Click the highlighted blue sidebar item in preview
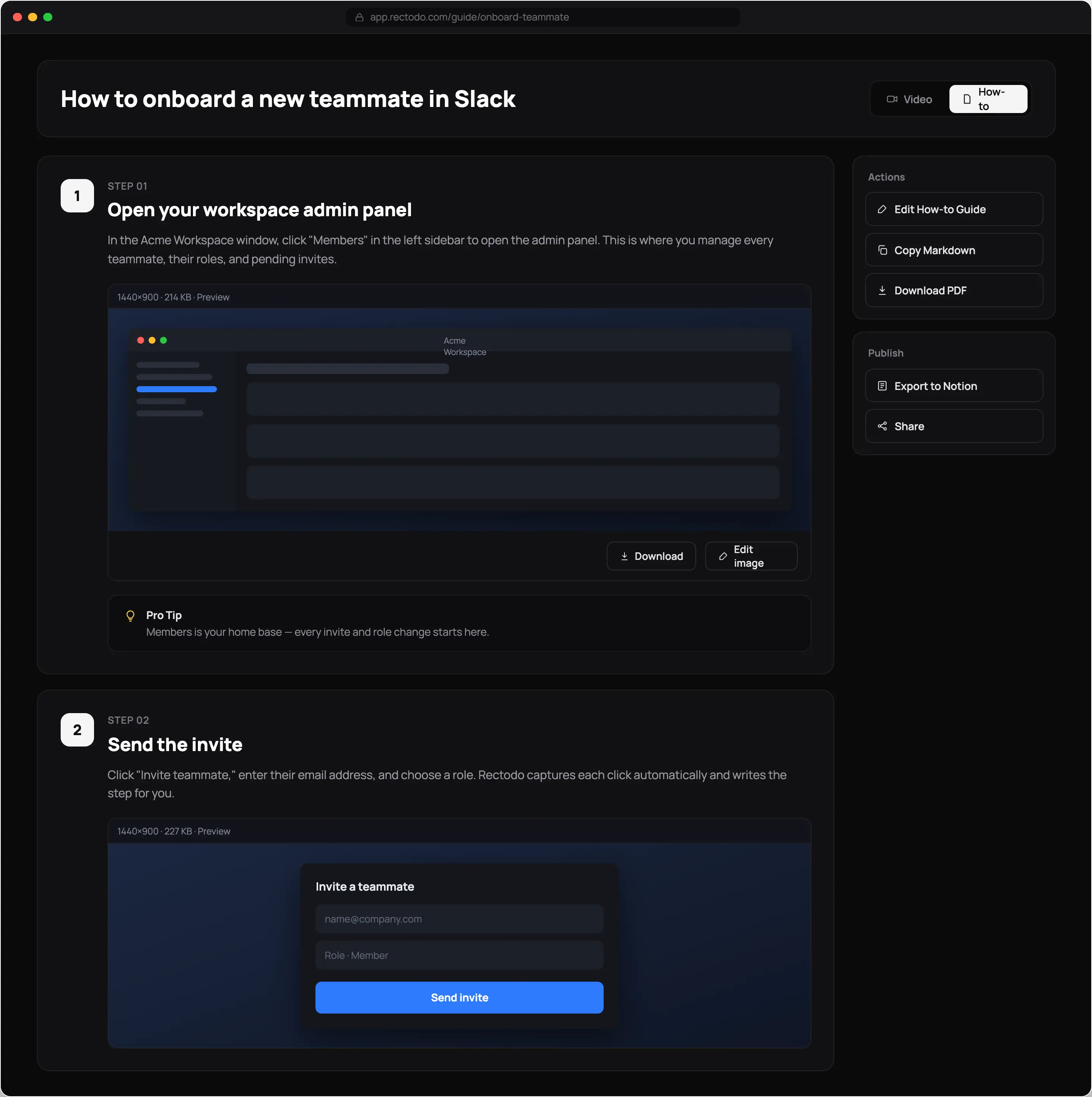The image size is (1092, 1097). [177, 390]
